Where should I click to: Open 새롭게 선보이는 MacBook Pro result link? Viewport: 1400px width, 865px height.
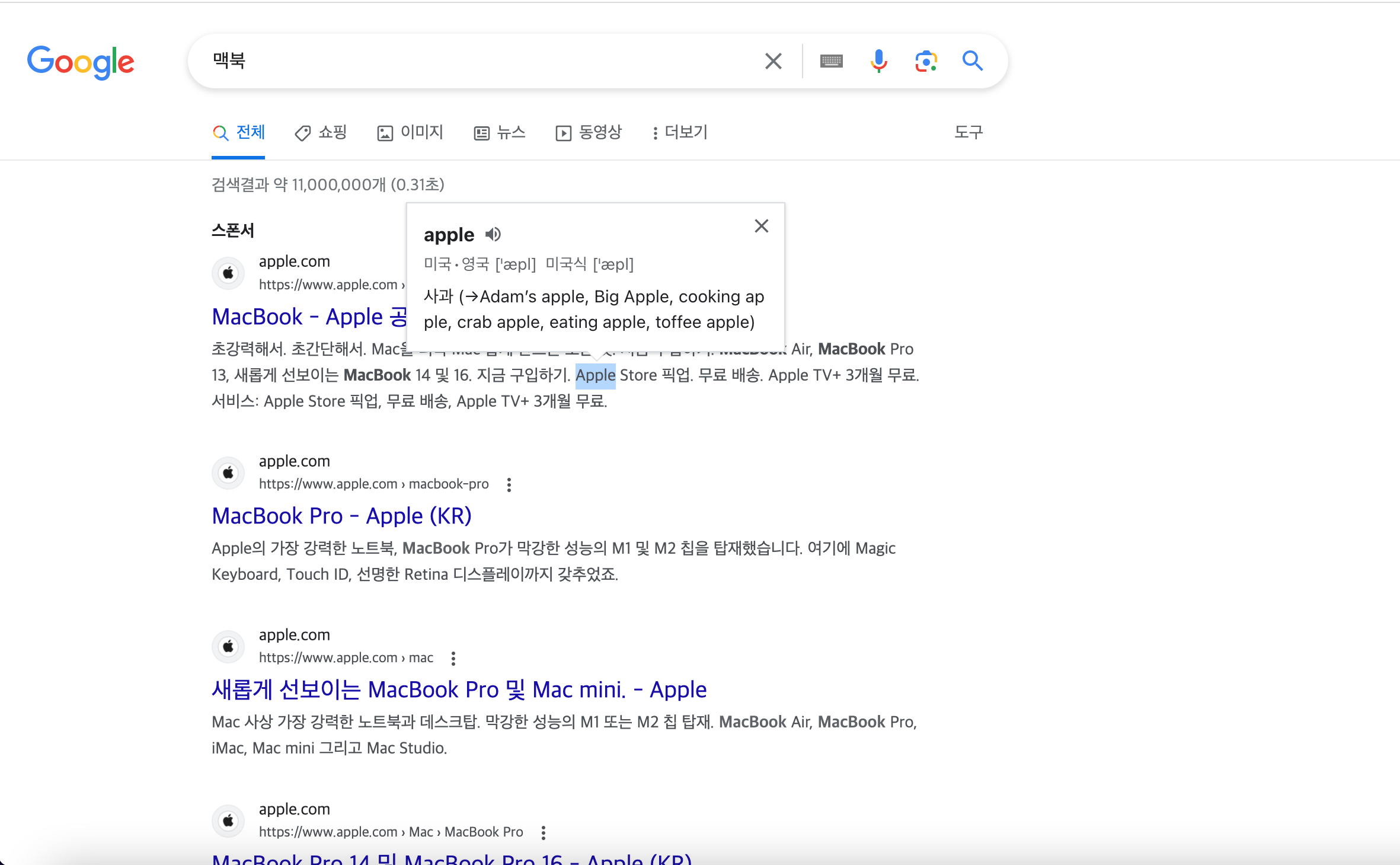point(459,690)
